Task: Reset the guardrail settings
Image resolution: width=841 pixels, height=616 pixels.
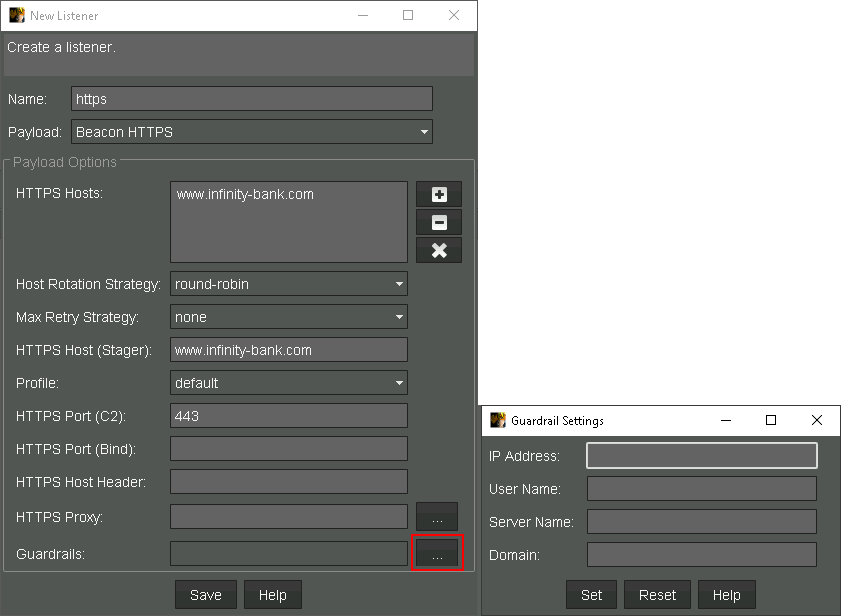Action: pos(657,595)
